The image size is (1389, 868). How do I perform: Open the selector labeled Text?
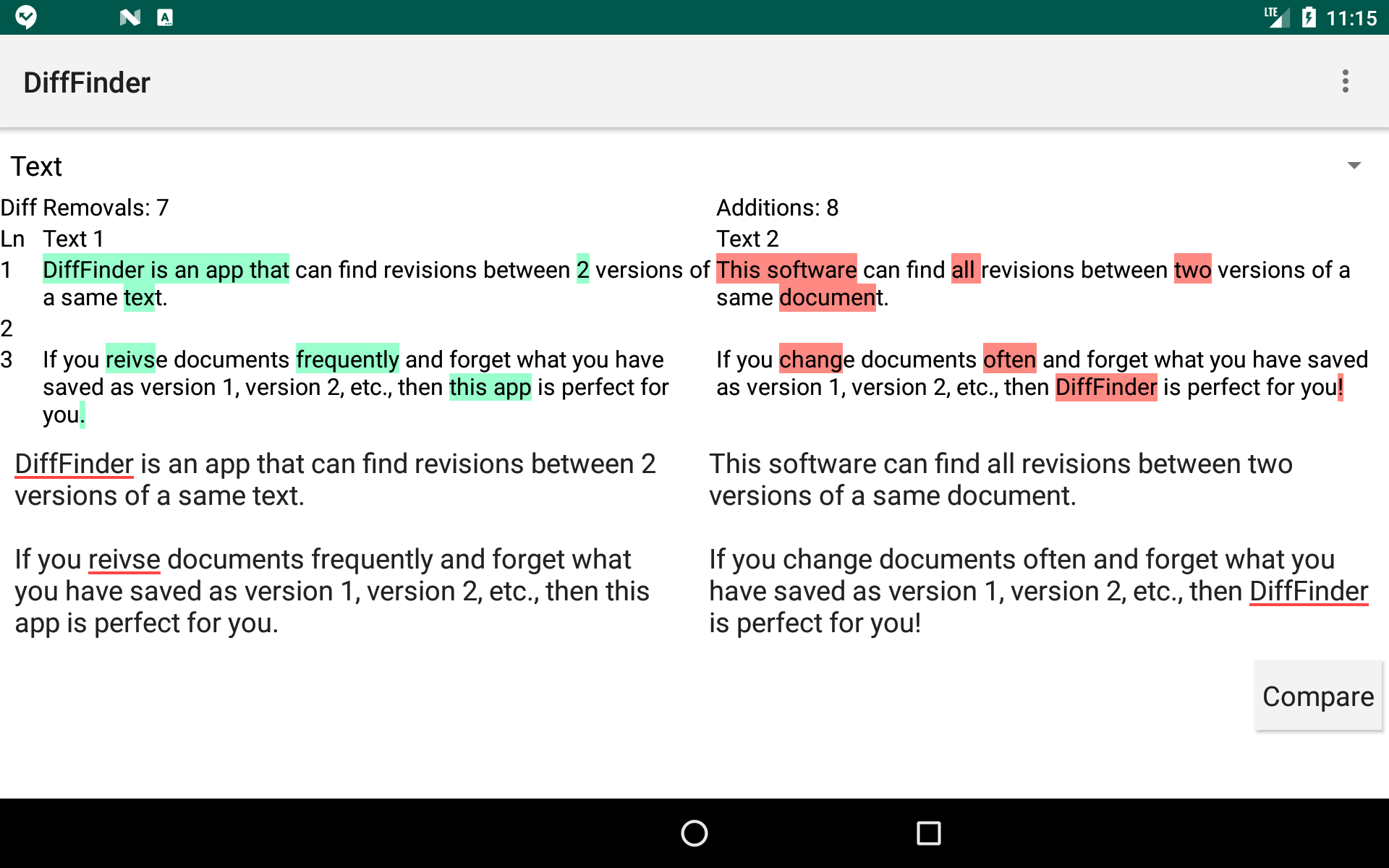tap(38, 166)
